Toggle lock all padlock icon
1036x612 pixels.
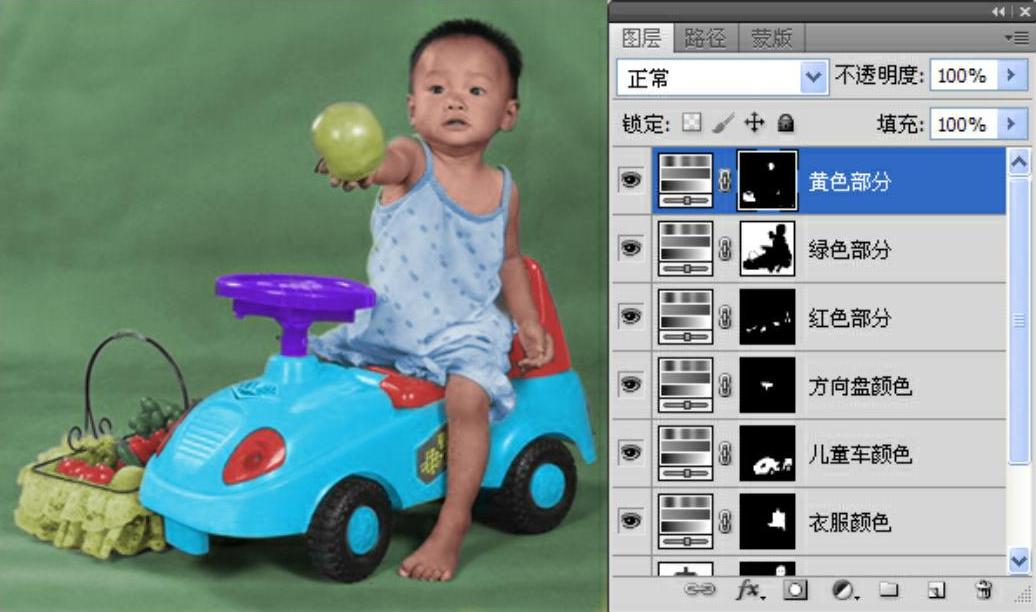(x=785, y=123)
